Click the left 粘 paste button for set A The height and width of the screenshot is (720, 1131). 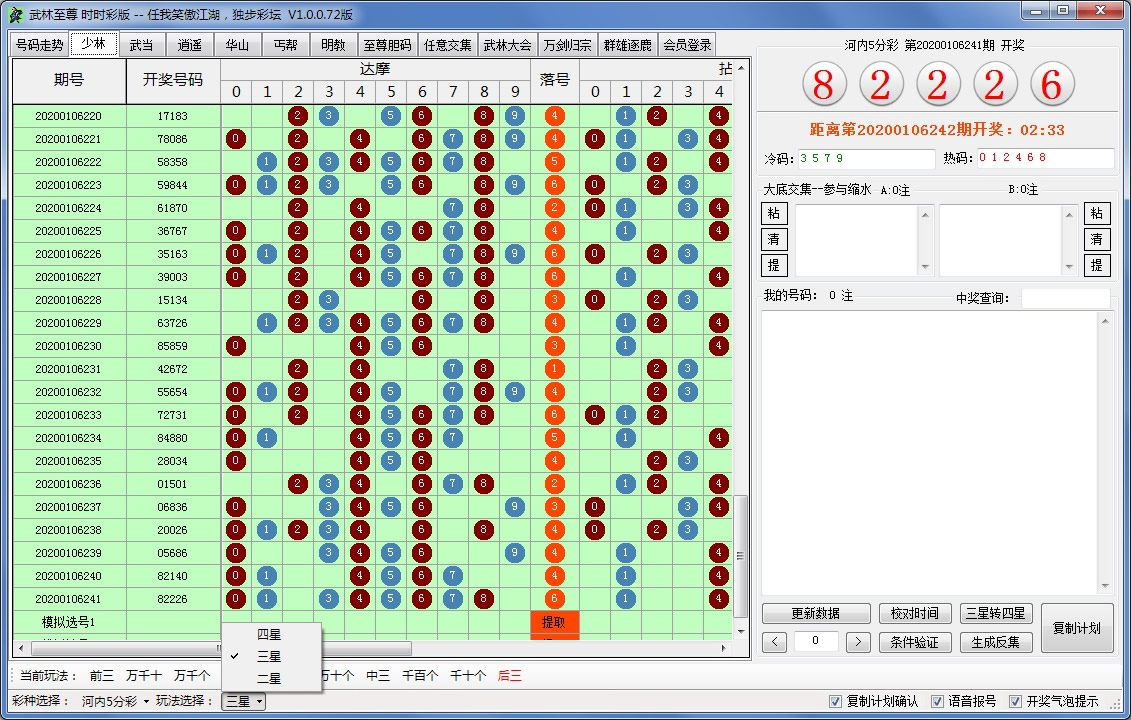tap(774, 213)
